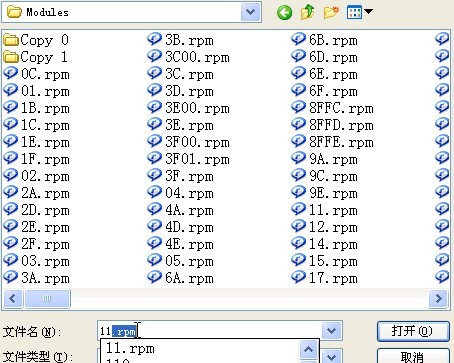Select the 1C.rpm file icon
This screenshot has width=454, height=363.
coord(11,124)
